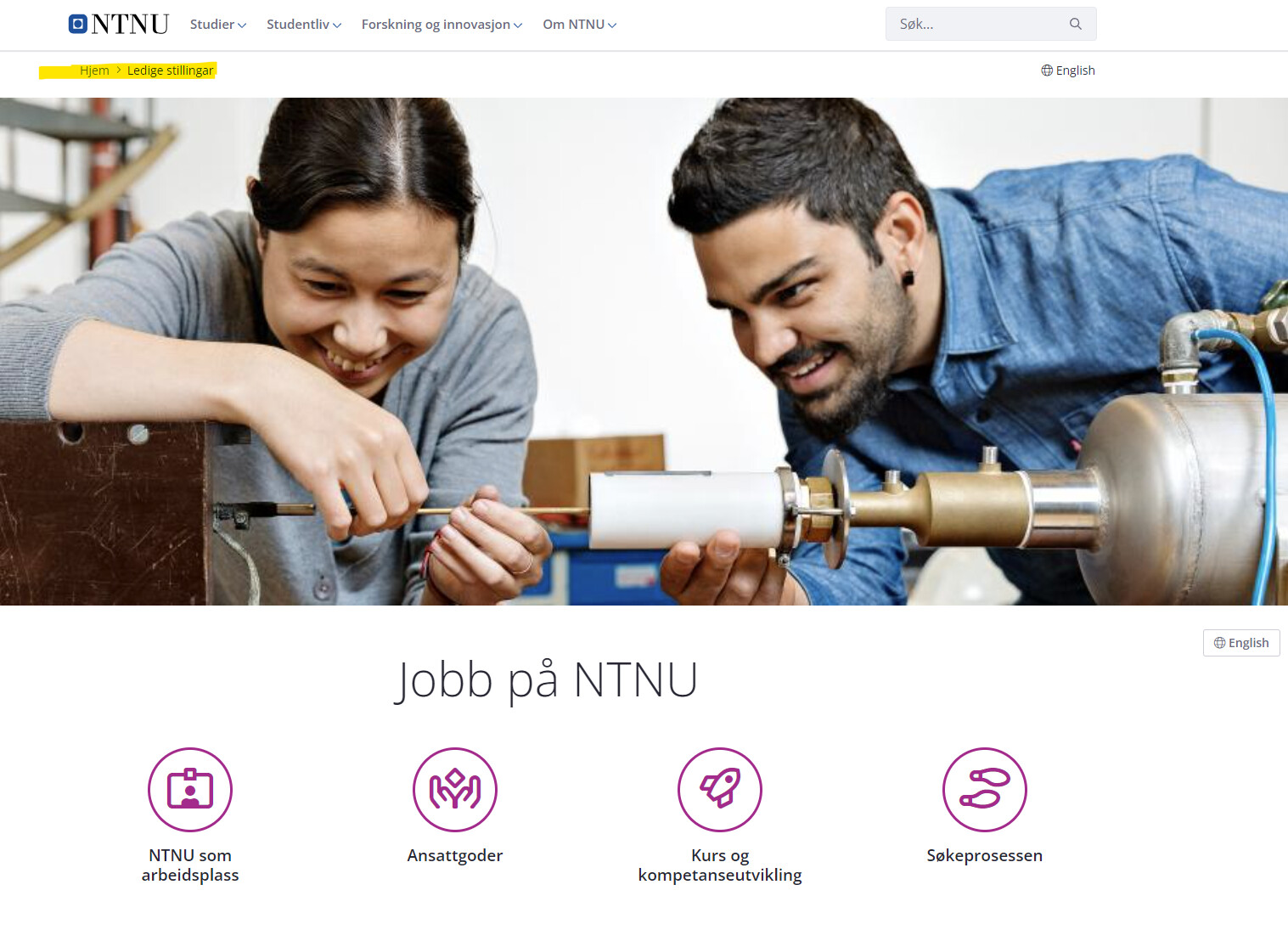Screen dimensions: 1288x941
Task: Open the Ansattgoder hands icon
Action: [x=455, y=790]
